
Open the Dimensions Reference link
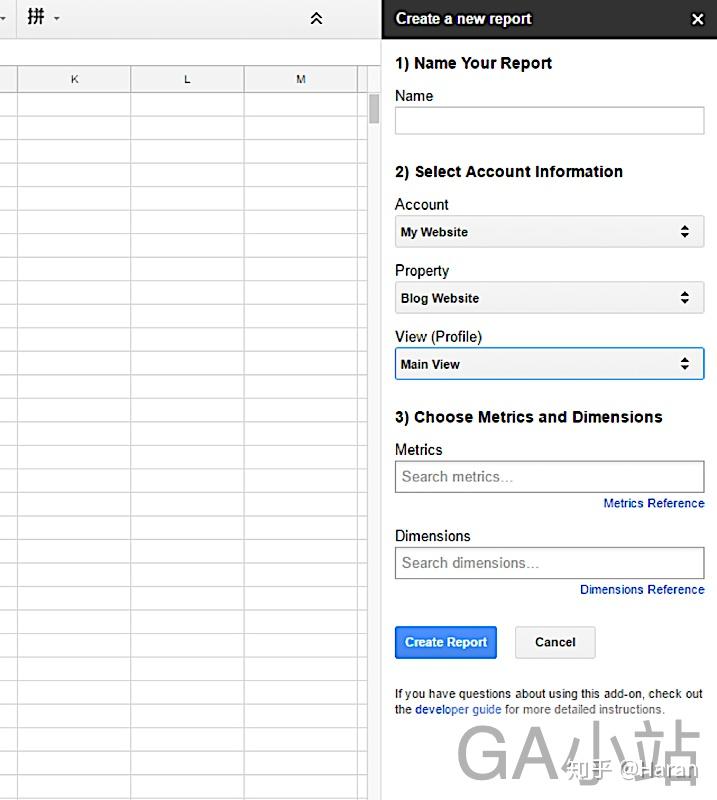(642, 590)
